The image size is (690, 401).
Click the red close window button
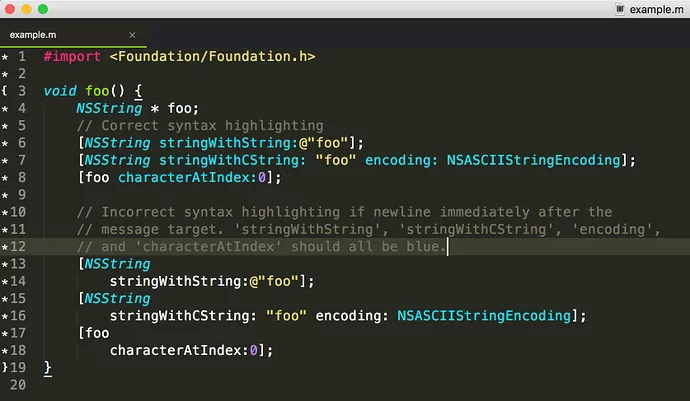(10, 9)
